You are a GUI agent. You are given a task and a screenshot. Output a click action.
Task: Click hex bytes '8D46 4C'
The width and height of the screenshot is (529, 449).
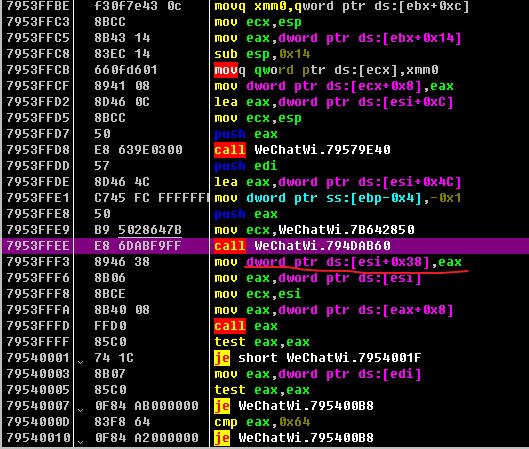122,182
